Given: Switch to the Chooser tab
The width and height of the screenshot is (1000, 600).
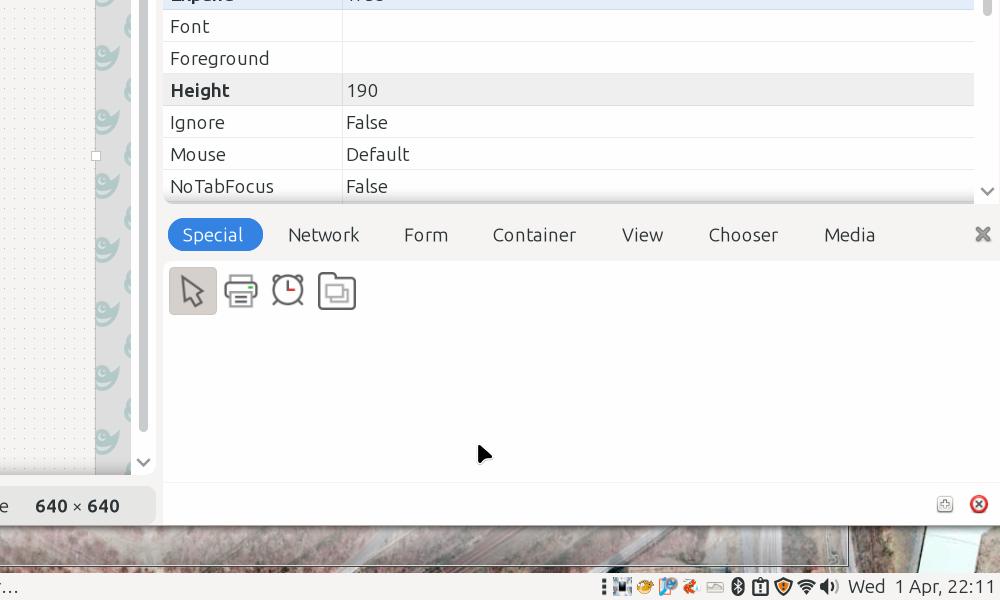Looking at the screenshot, I should [743, 235].
